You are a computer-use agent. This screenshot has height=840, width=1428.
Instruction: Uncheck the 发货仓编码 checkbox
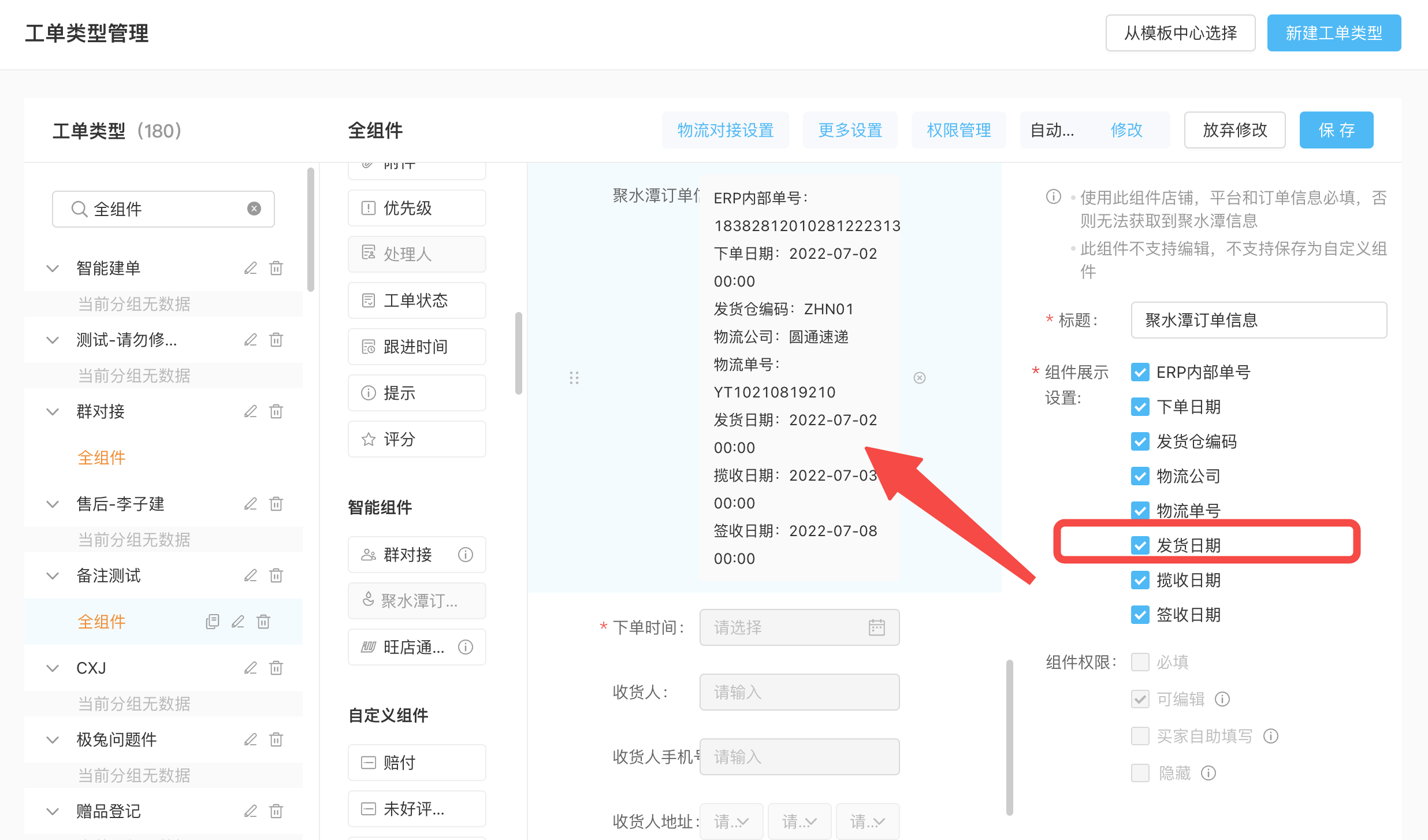click(x=1140, y=441)
